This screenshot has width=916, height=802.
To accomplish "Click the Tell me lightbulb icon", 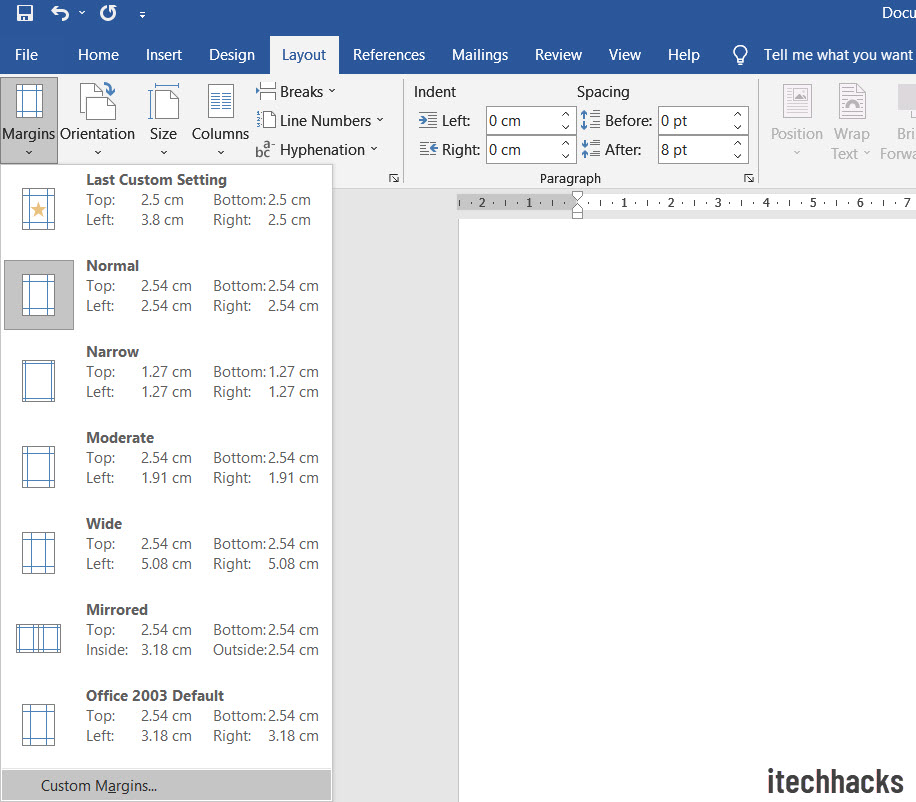I will pos(740,55).
